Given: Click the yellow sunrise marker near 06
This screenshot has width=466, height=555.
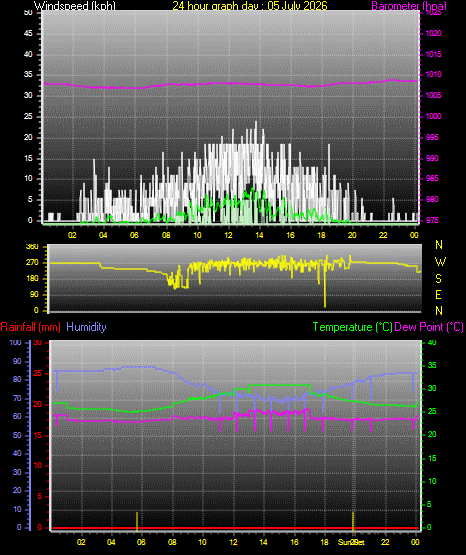Looking at the screenshot, I should [x=137, y=521].
